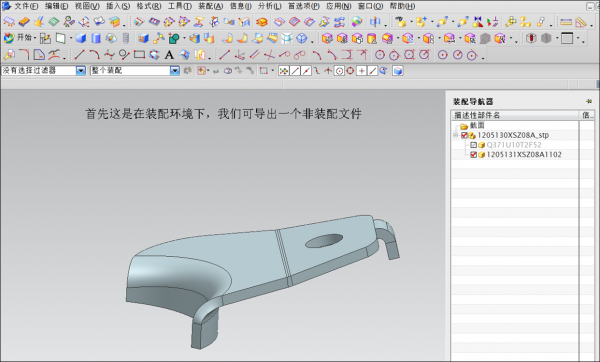
Task: Click the blue cube view icon in selection bar
Action: point(398,71)
